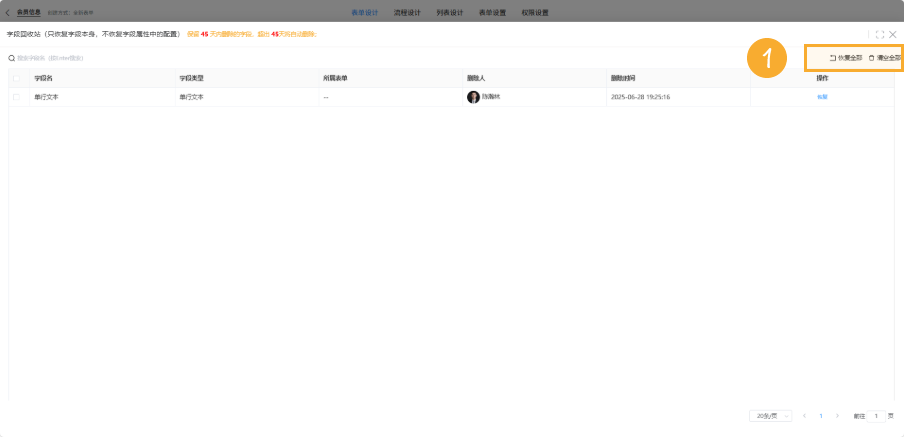Image resolution: width=904 pixels, height=437 pixels.
Task: Click the deleter avatar next to 陈瀚林
Action: point(473,97)
